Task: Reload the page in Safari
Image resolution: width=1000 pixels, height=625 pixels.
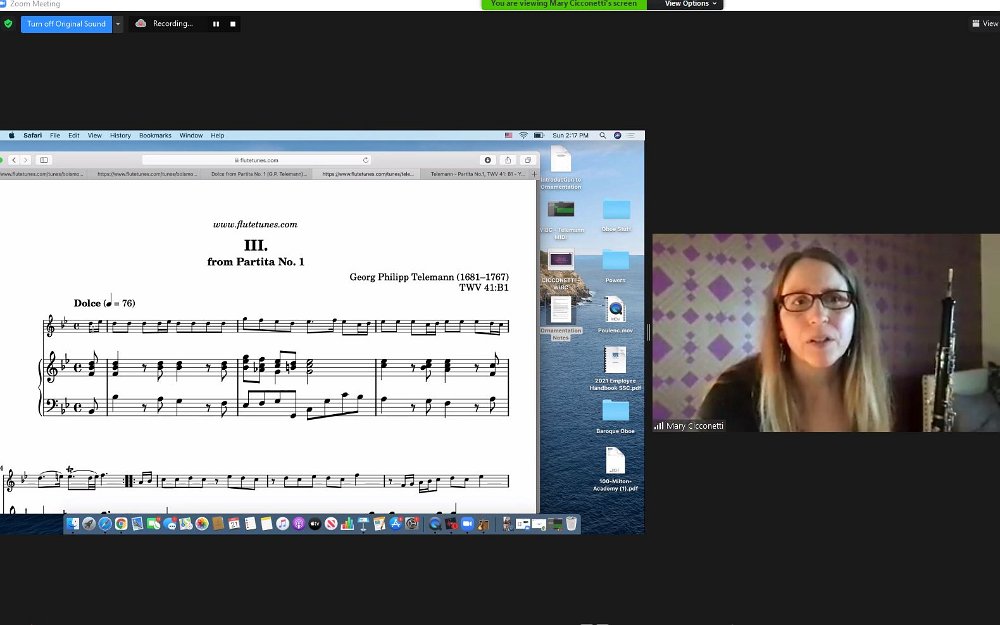Action: click(x=365, y=160)
